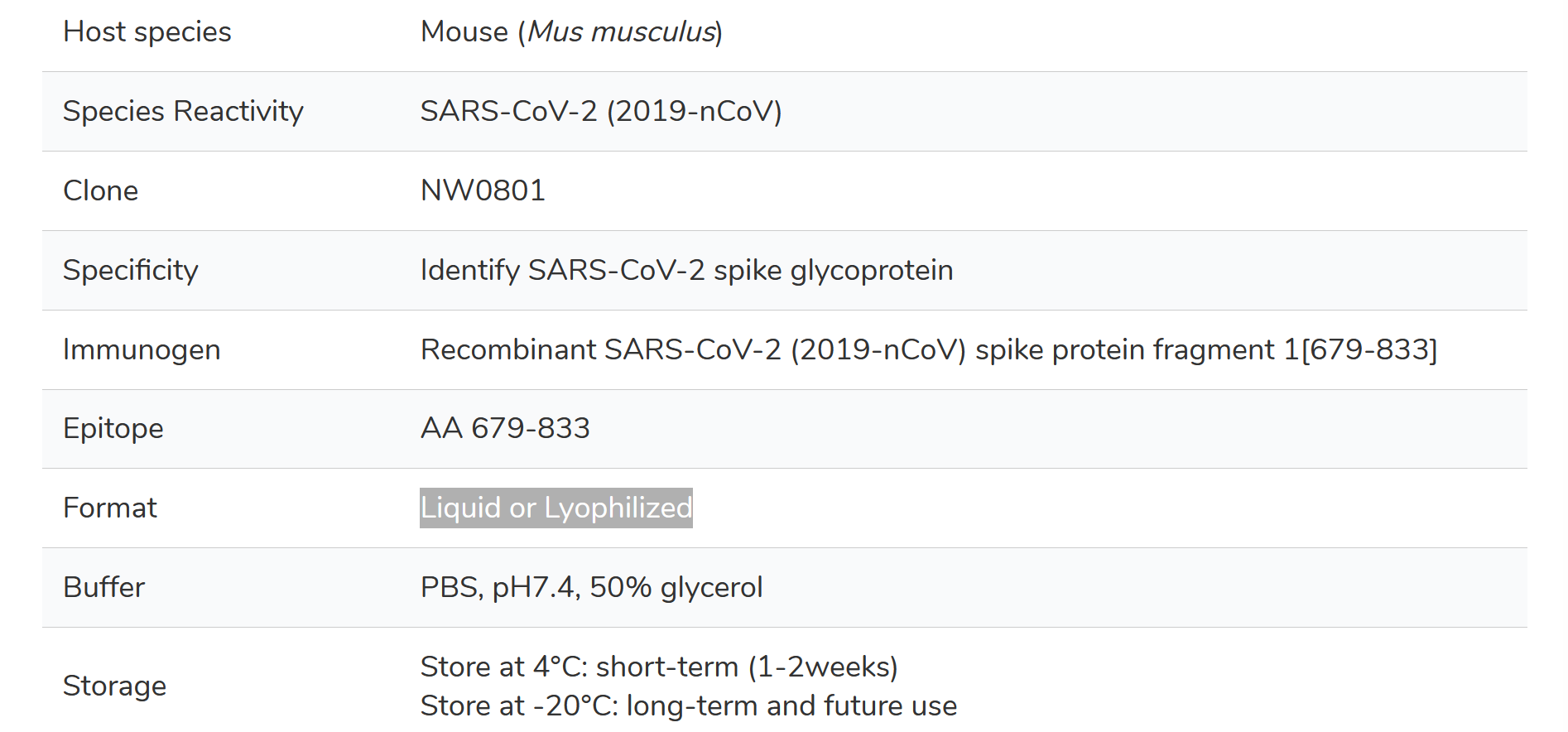The width and height of the screenshot is (1568, 732).
Task: Click the Epitope label
Action: (113, 429)
